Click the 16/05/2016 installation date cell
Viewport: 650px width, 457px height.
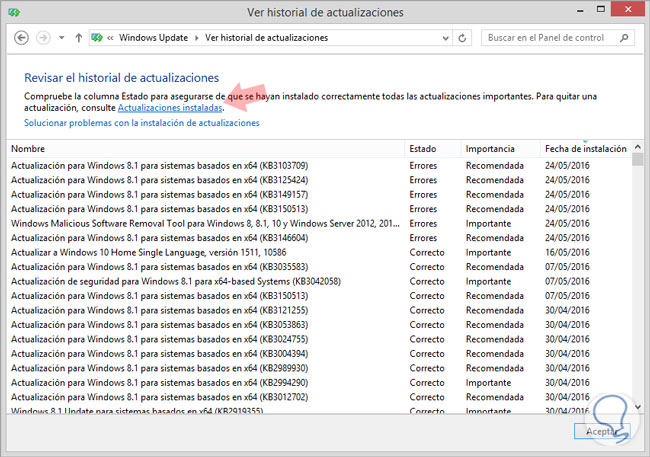567,253
